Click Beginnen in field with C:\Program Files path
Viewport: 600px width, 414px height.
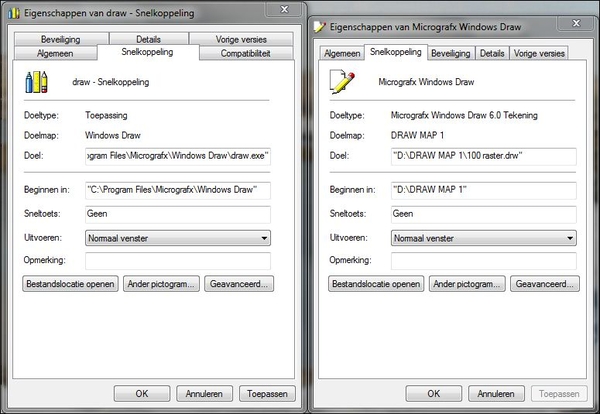178,190
